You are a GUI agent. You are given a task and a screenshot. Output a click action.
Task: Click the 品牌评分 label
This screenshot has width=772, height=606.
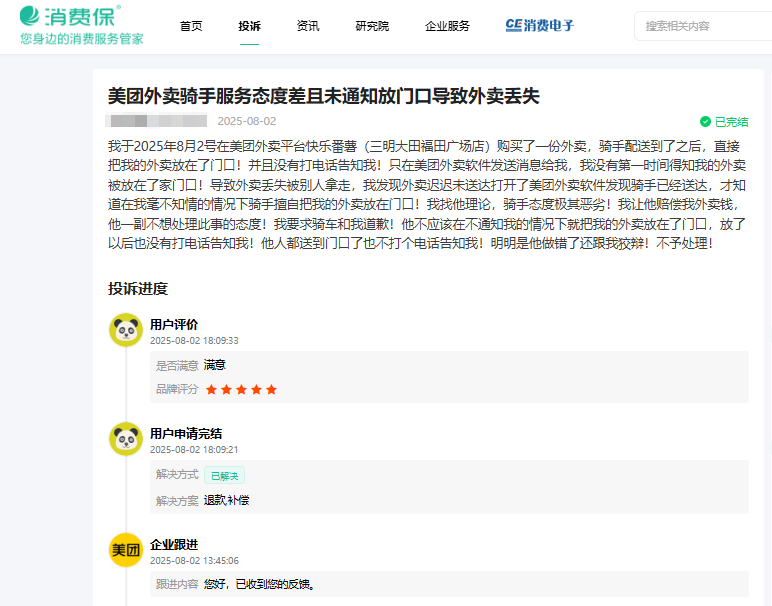click(x=177, y=389)
